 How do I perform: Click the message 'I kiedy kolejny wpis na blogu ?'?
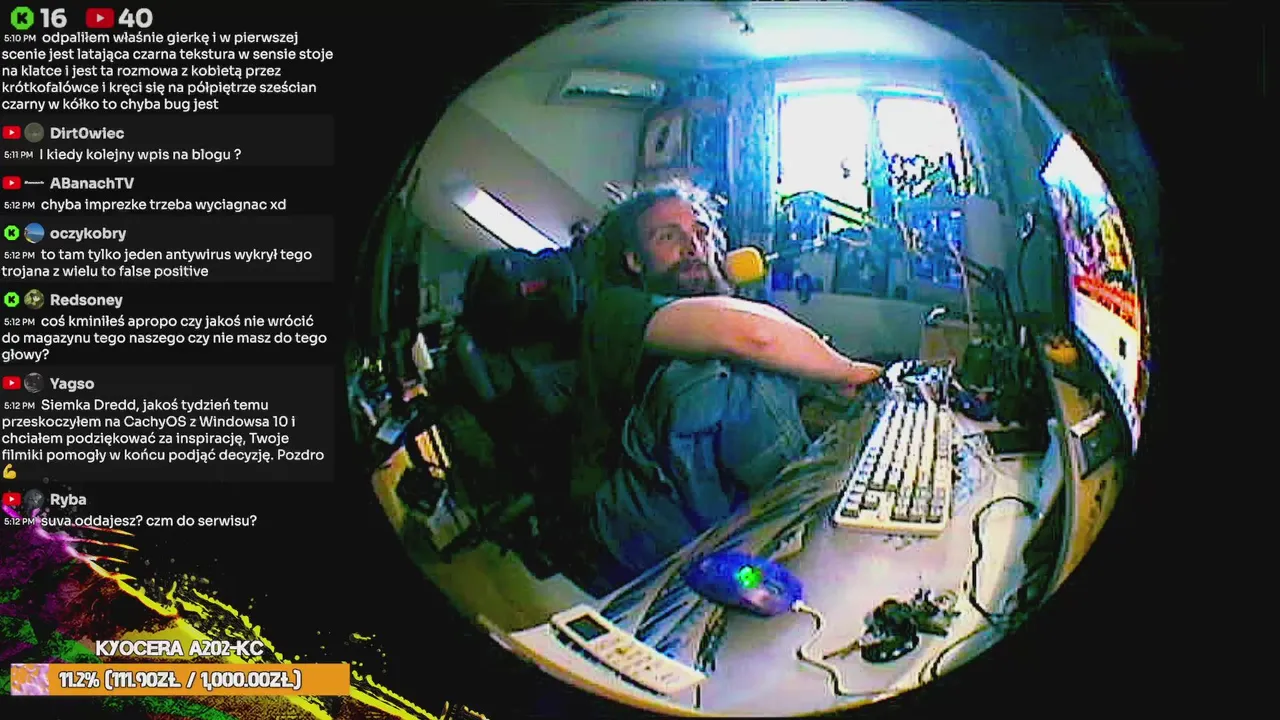point(140,155)
